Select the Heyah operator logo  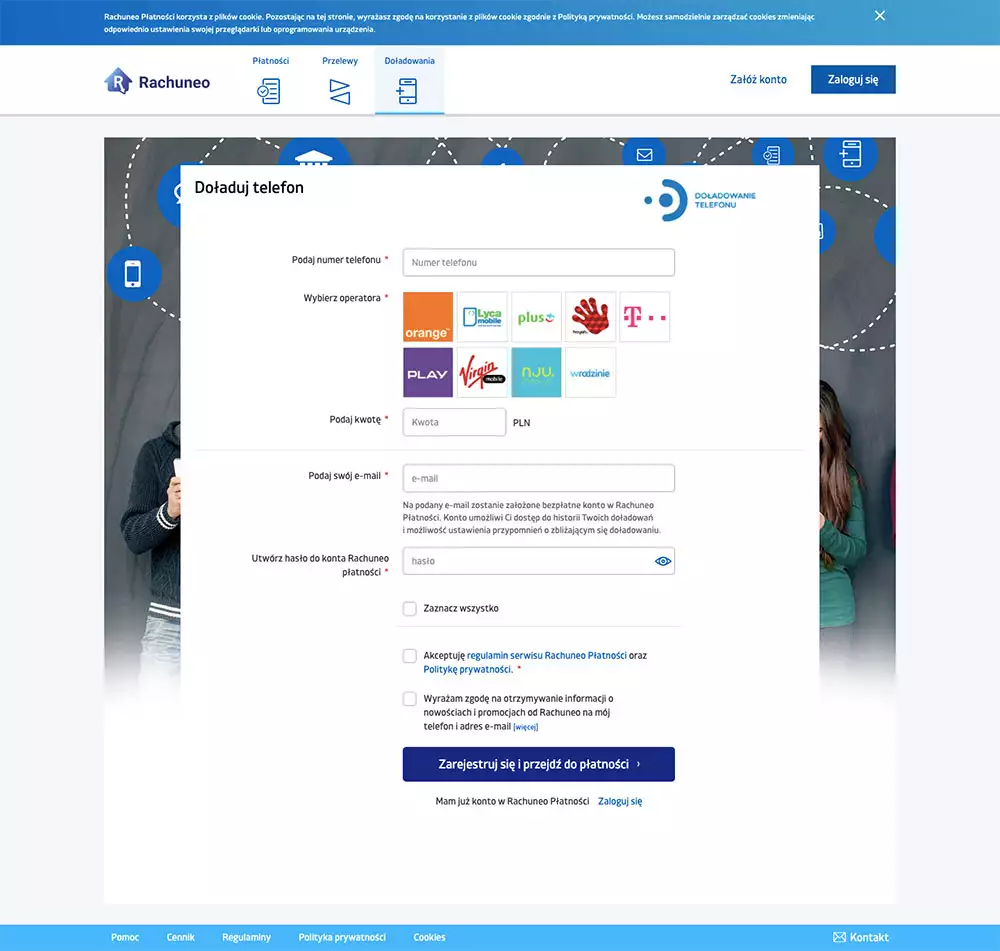click(590, 315)
